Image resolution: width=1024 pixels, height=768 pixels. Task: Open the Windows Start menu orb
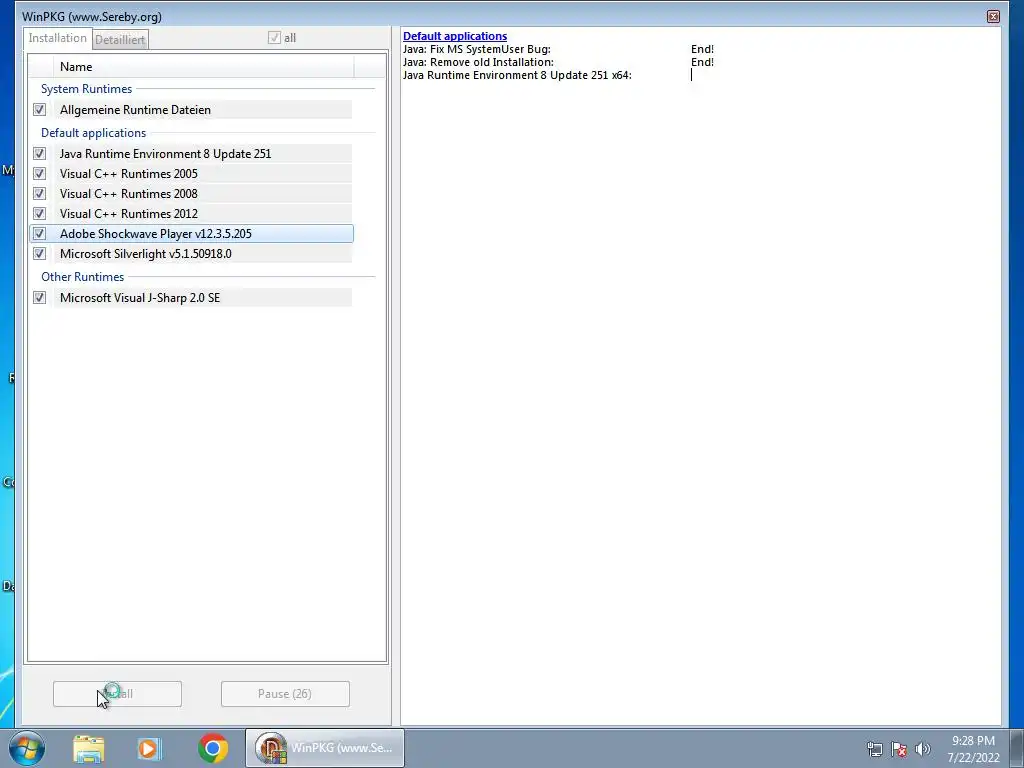pyautogui.click(x=27, y=748)
